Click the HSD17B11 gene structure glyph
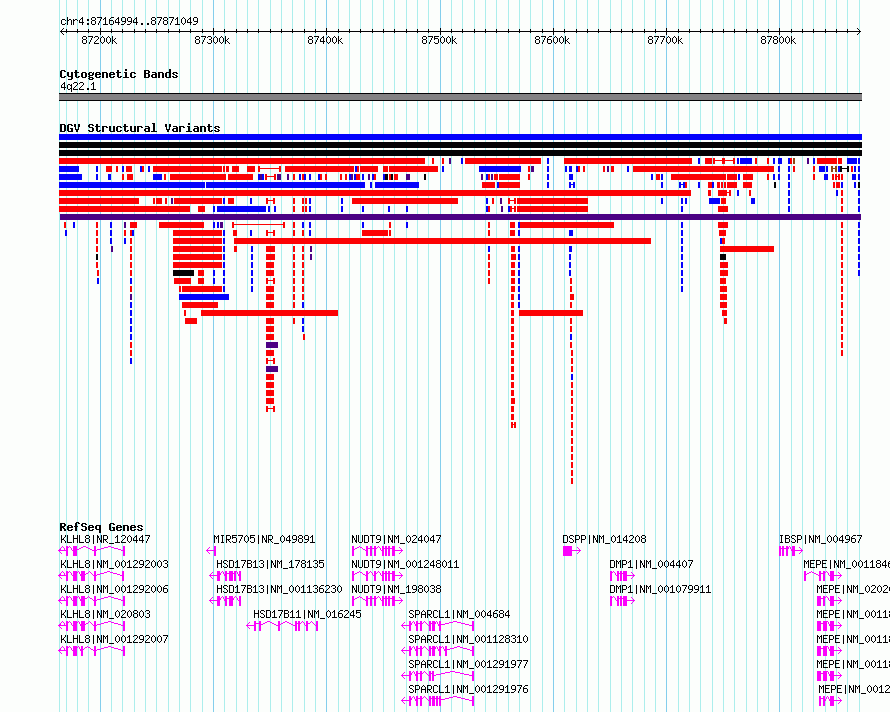Viewport: 890px width, 712px height. [282, 626]
